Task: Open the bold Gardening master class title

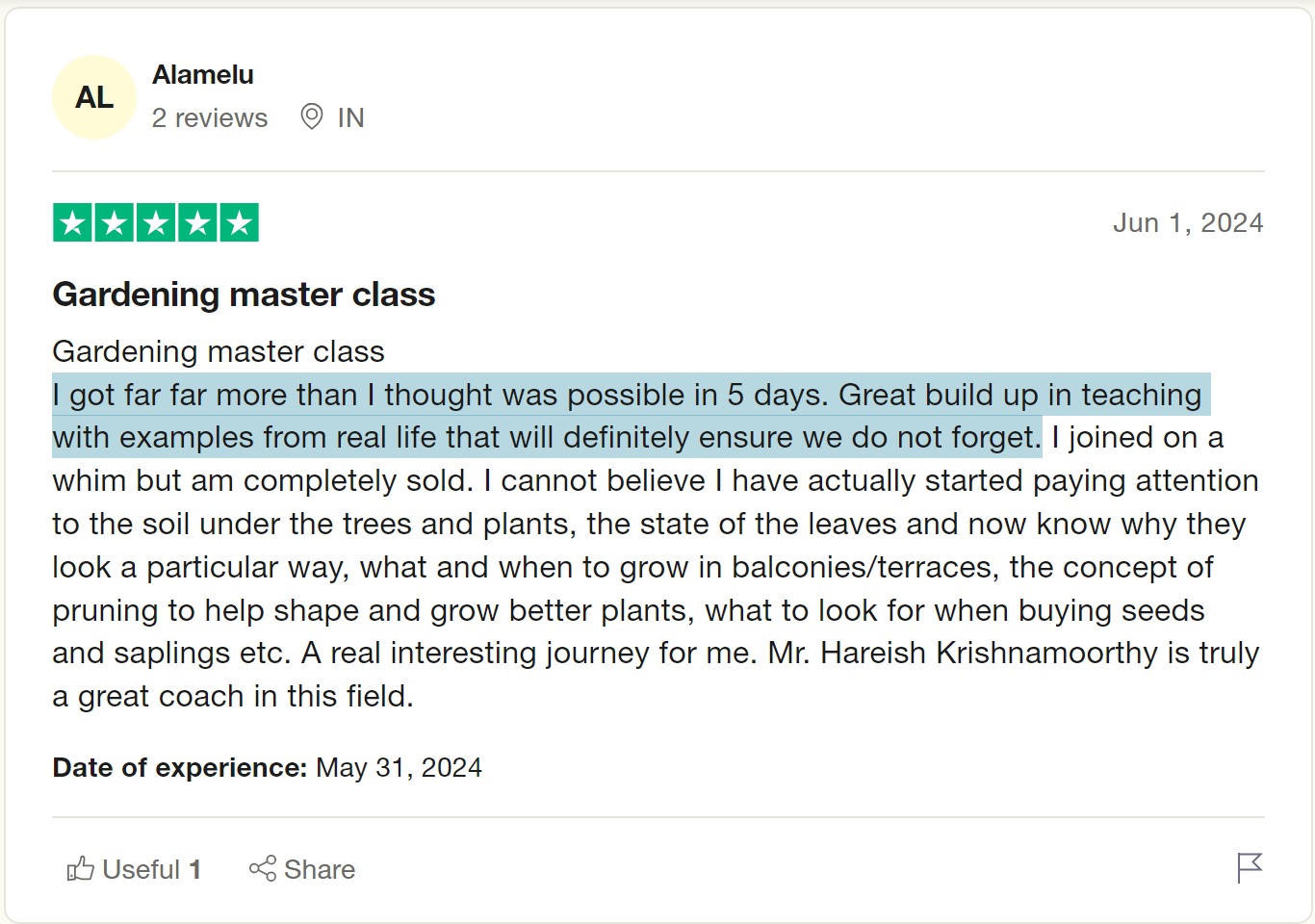Action: 244,295
